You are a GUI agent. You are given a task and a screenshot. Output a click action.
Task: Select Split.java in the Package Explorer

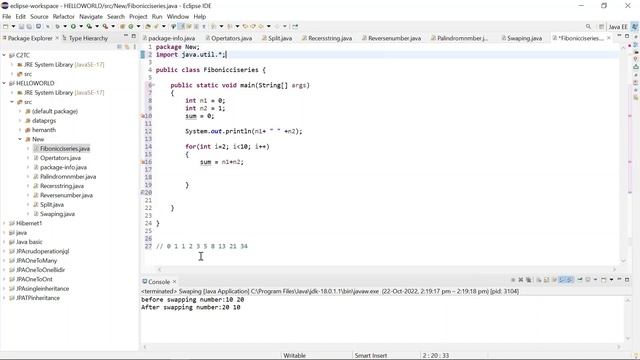[51, 204]
